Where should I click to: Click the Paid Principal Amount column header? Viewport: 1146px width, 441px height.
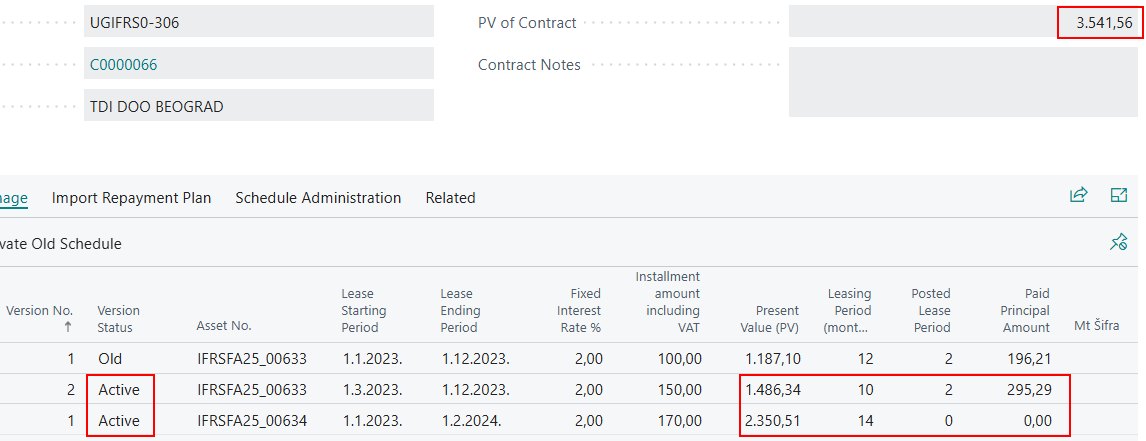click(1026, 310)
